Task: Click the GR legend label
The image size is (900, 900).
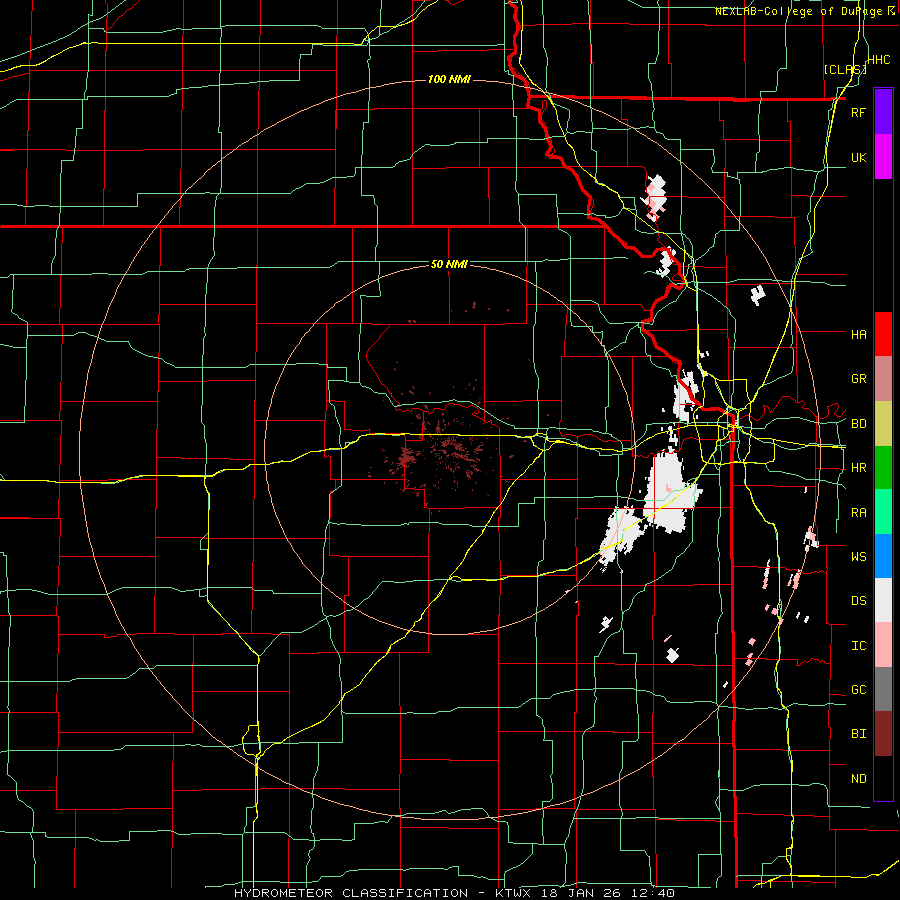Action: click(x=858, y=379)
